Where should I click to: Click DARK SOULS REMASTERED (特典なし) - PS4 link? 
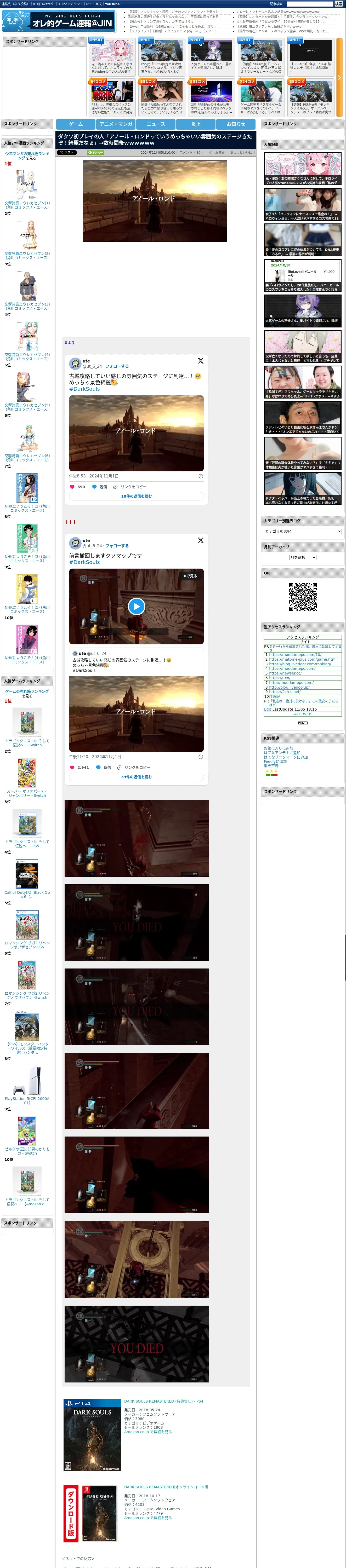click(x=164, y=1401)
